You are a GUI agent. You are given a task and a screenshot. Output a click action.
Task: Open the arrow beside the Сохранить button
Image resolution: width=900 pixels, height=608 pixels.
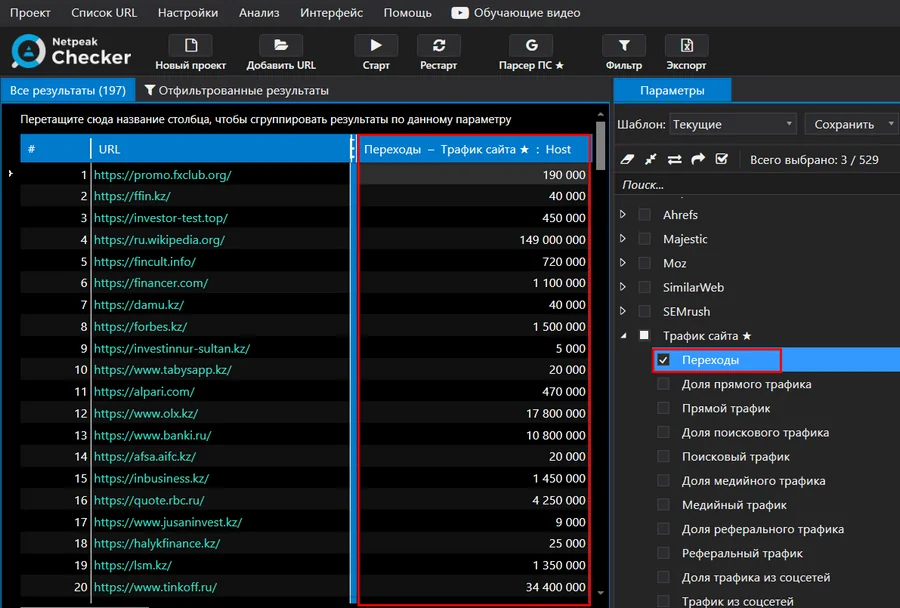coord(891,123)
